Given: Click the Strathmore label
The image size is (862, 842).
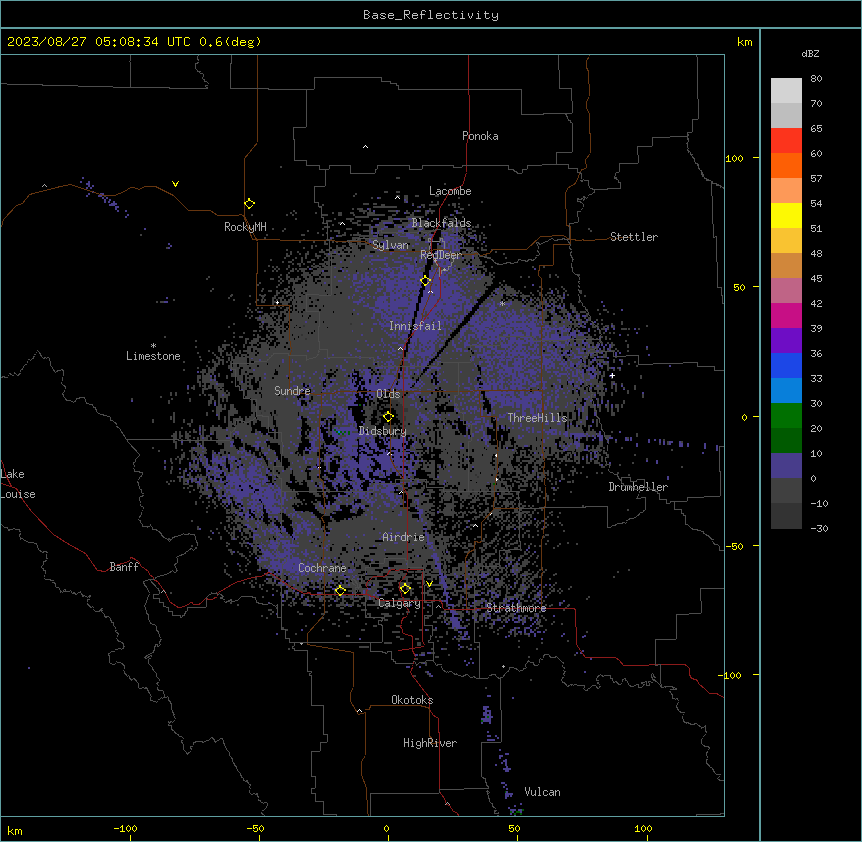Looking at the screenshot, I should [516, 608].
